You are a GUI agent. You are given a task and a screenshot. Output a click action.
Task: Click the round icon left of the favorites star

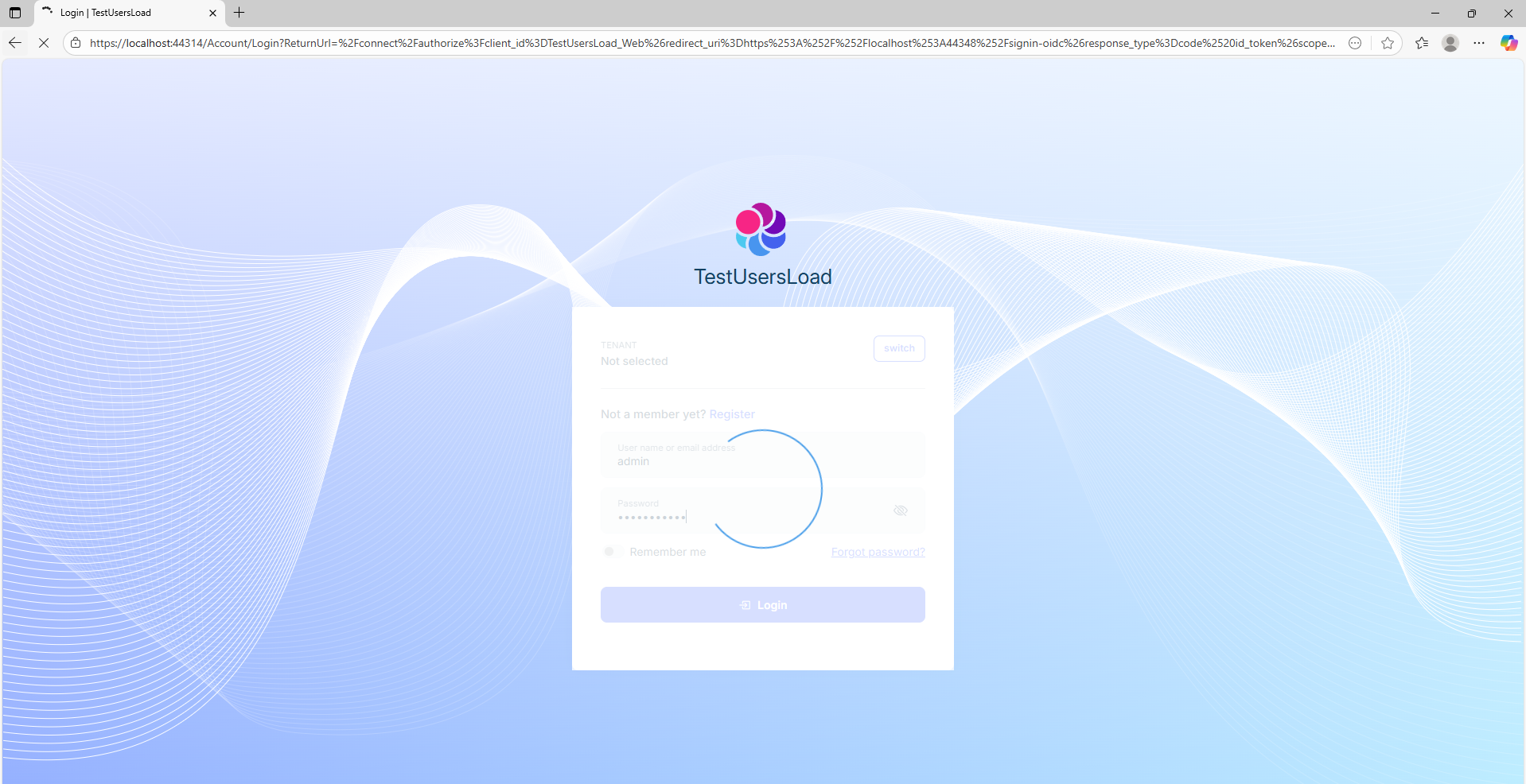1355,43
